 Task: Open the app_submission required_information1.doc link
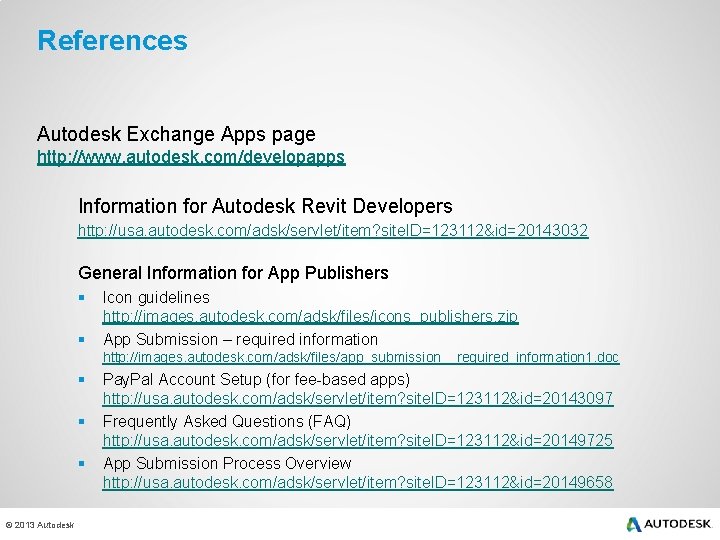(361, 357)
